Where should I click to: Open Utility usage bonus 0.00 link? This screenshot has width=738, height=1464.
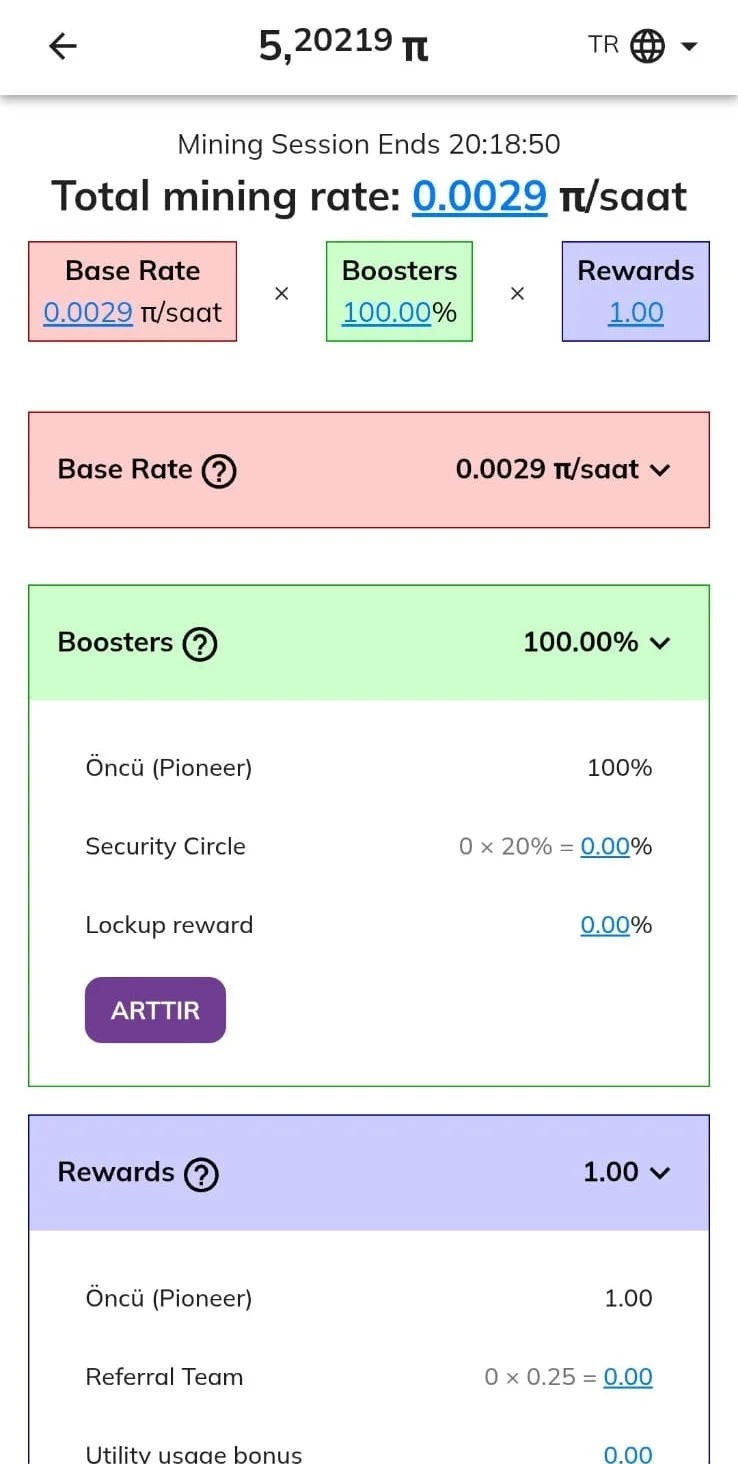628,1453
